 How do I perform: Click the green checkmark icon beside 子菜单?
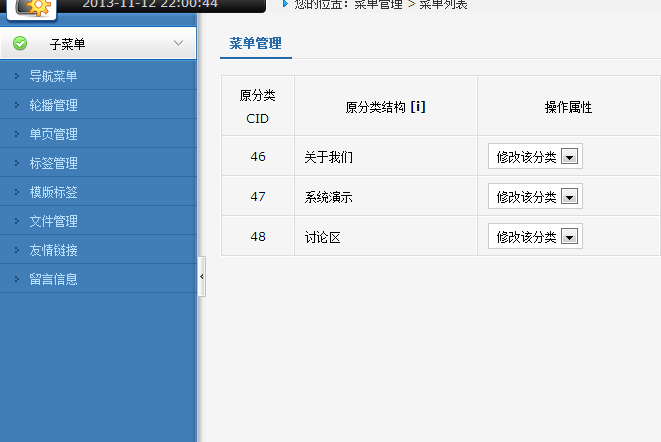tap(20, 44)
